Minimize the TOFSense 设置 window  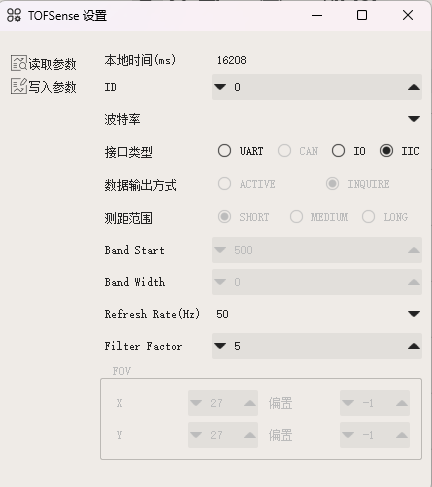coord(317,15)
